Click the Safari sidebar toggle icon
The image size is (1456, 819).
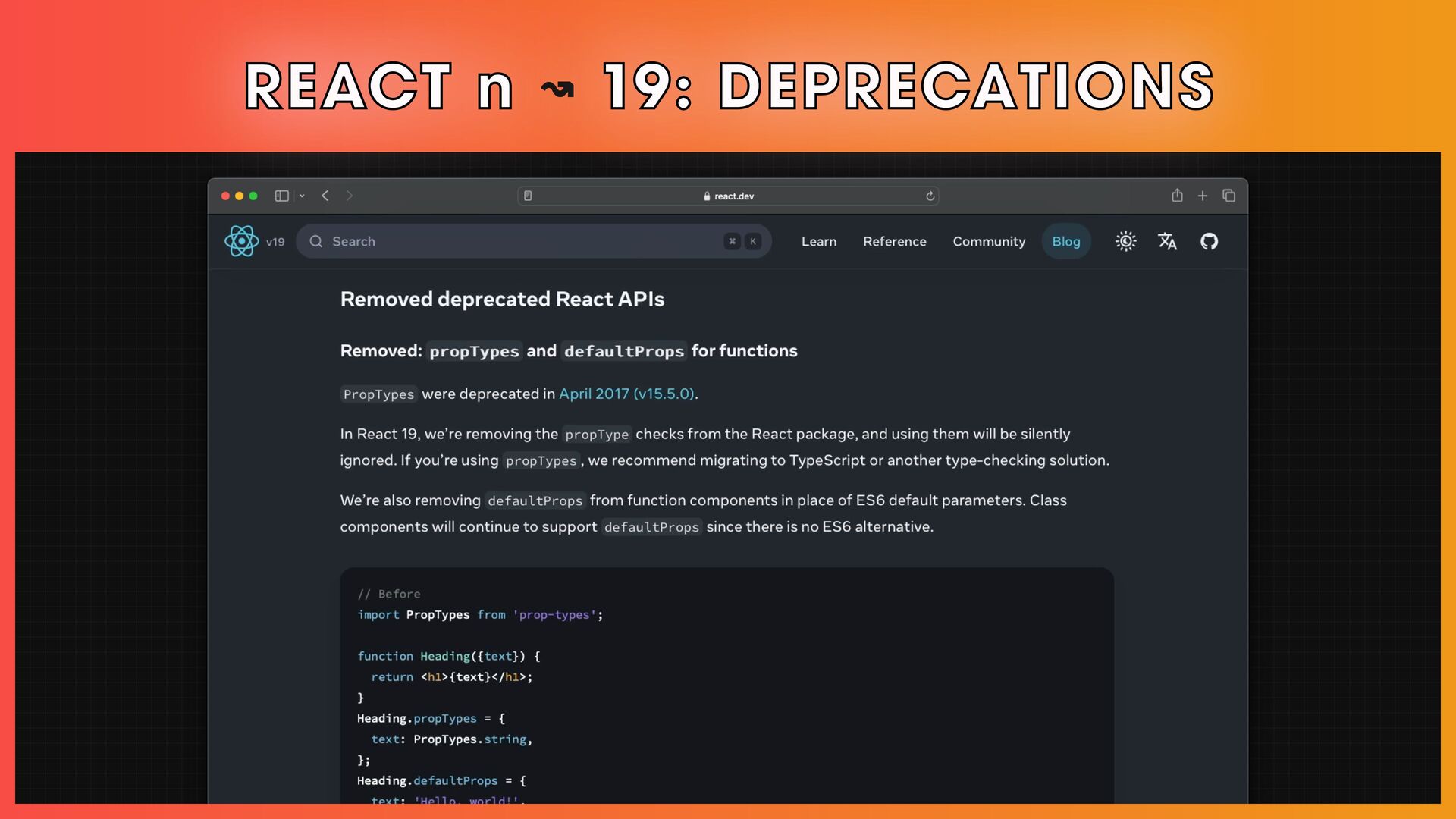click(x=281, y=196)
